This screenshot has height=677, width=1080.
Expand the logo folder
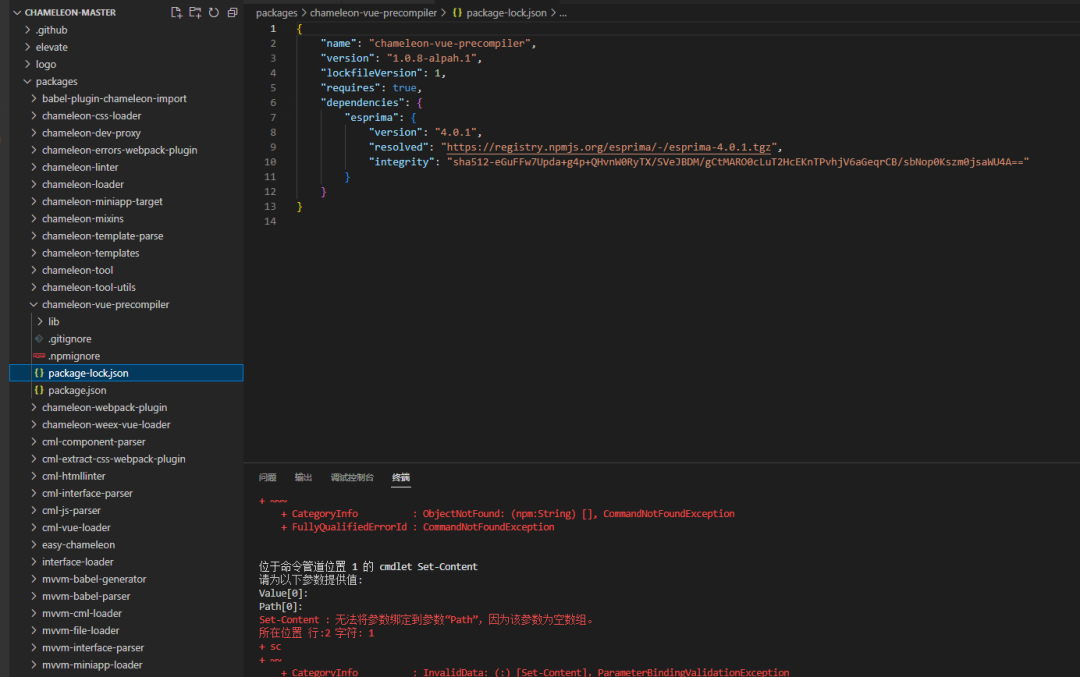pos(28,64)
